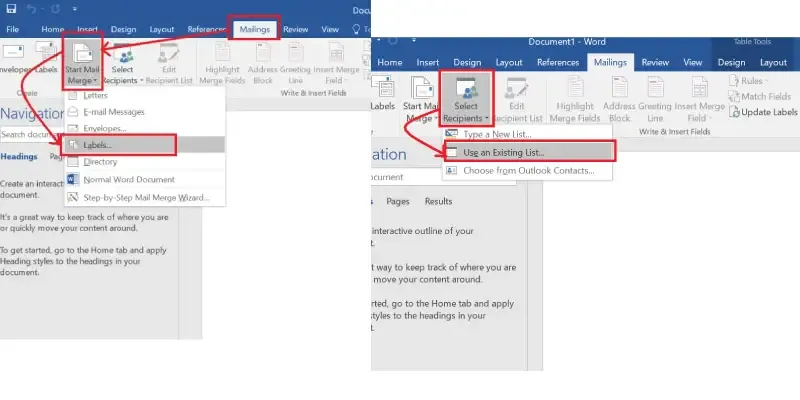Open first Layout tab in right screenshot
This screenshot has height=400, width=800.
[x=509, y=62]
